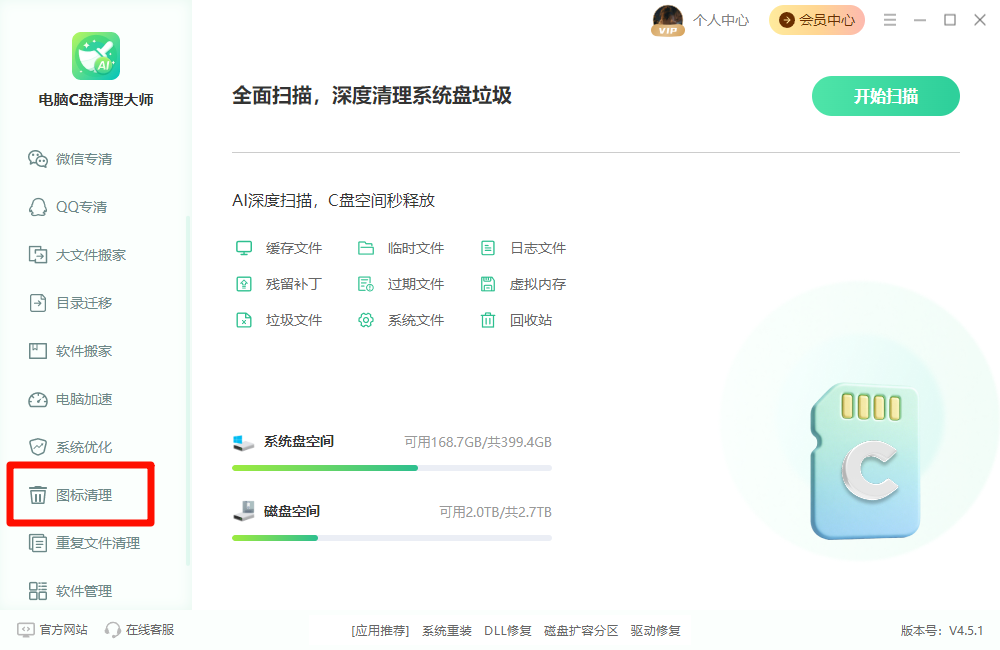This screenshot has width=1000, height=650.
Task: Open 个人中心 user center
Action: point(721,20)
